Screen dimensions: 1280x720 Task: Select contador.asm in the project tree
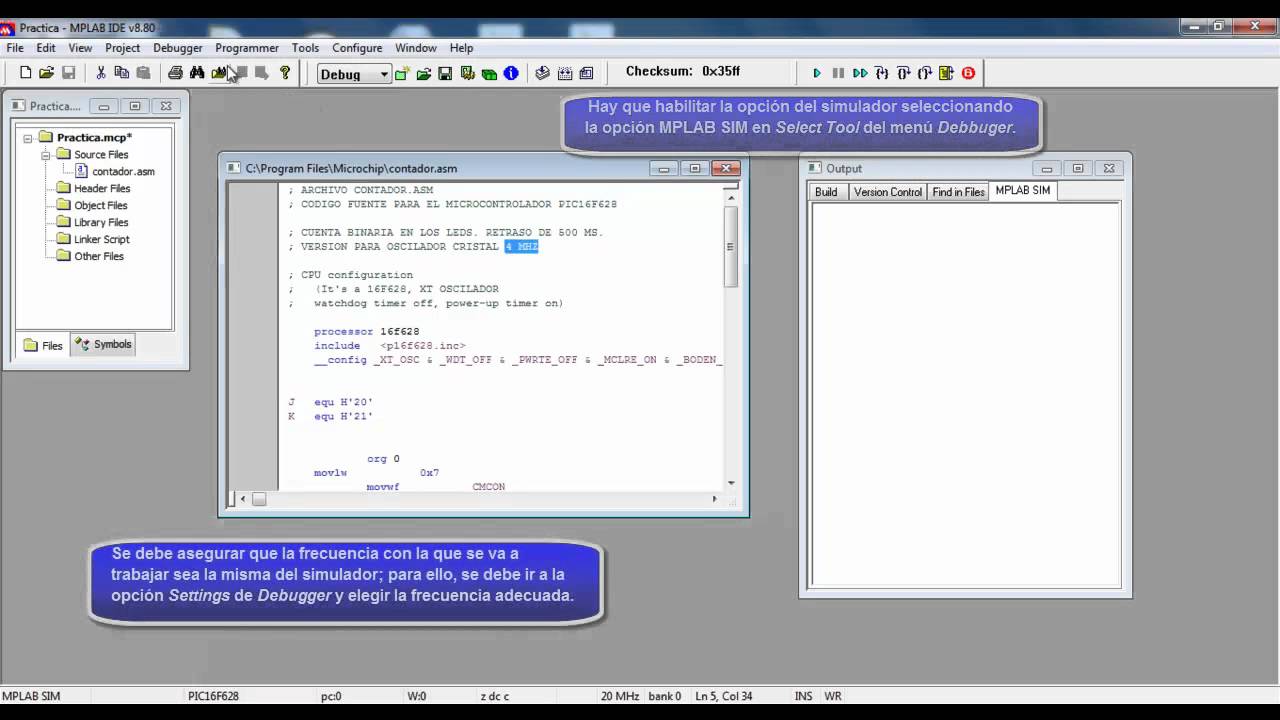click(x=116, y=172)
